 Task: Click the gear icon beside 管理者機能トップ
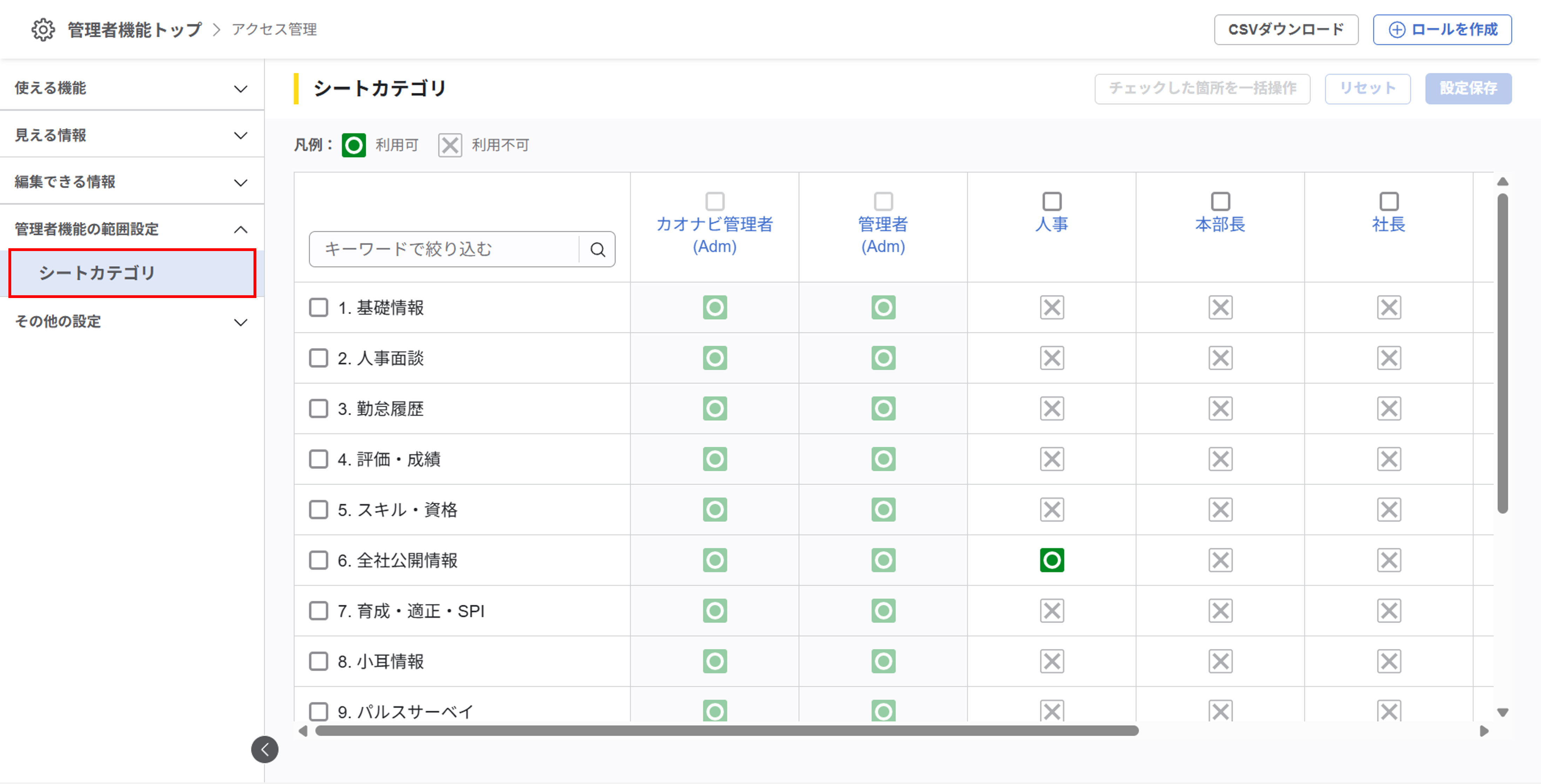pos(43,29)
